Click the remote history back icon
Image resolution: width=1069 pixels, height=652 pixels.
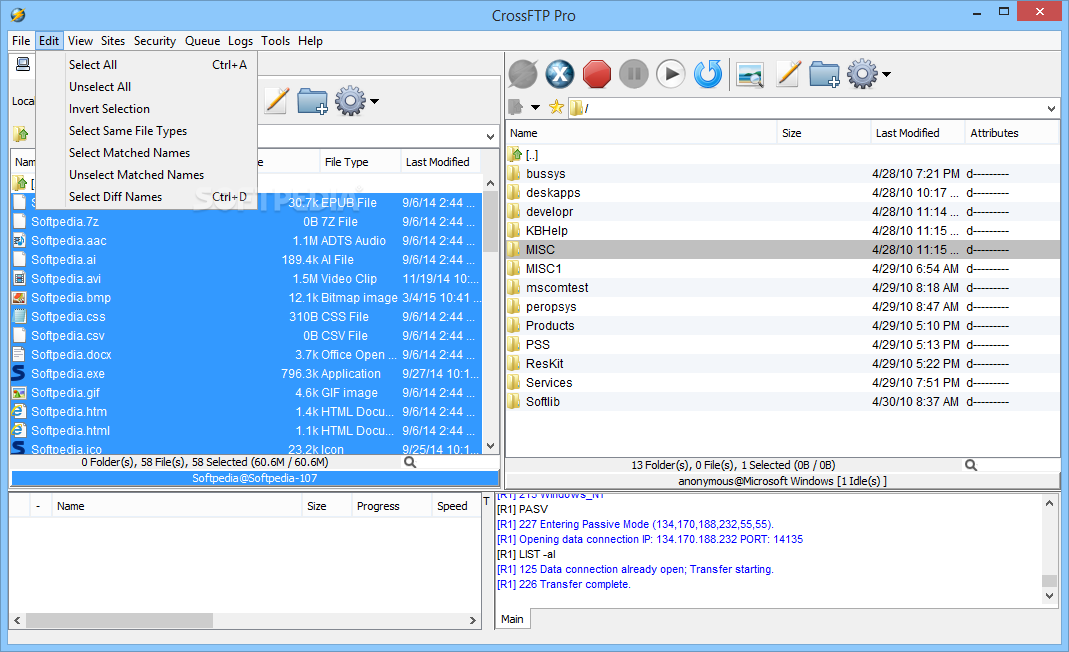point(516,107)
